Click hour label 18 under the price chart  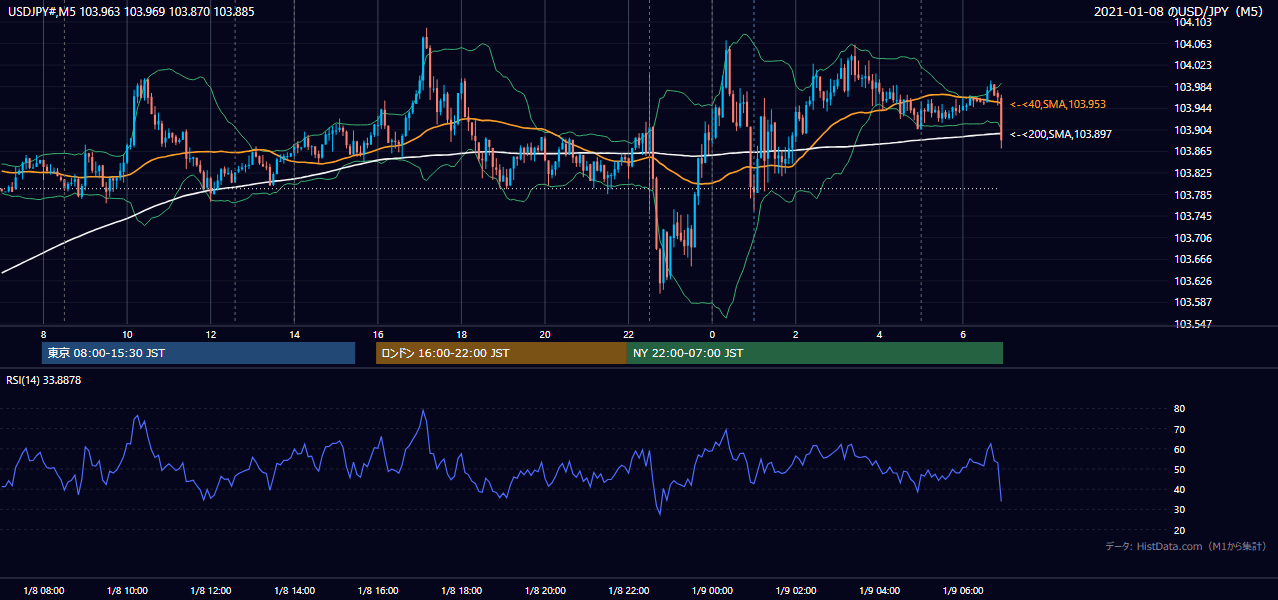461,334
